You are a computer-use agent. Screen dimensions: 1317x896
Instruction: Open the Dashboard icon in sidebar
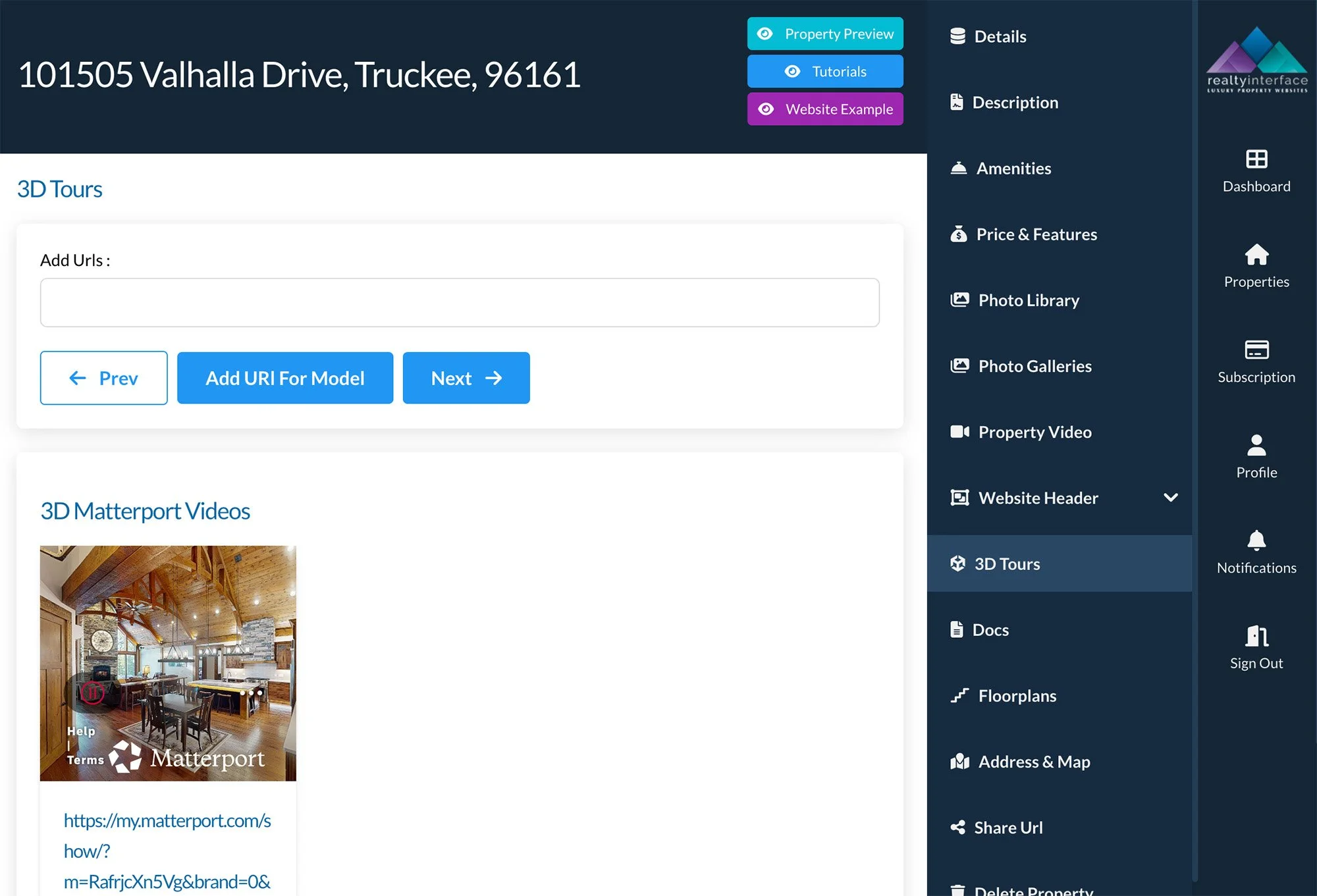(1256, 159)
